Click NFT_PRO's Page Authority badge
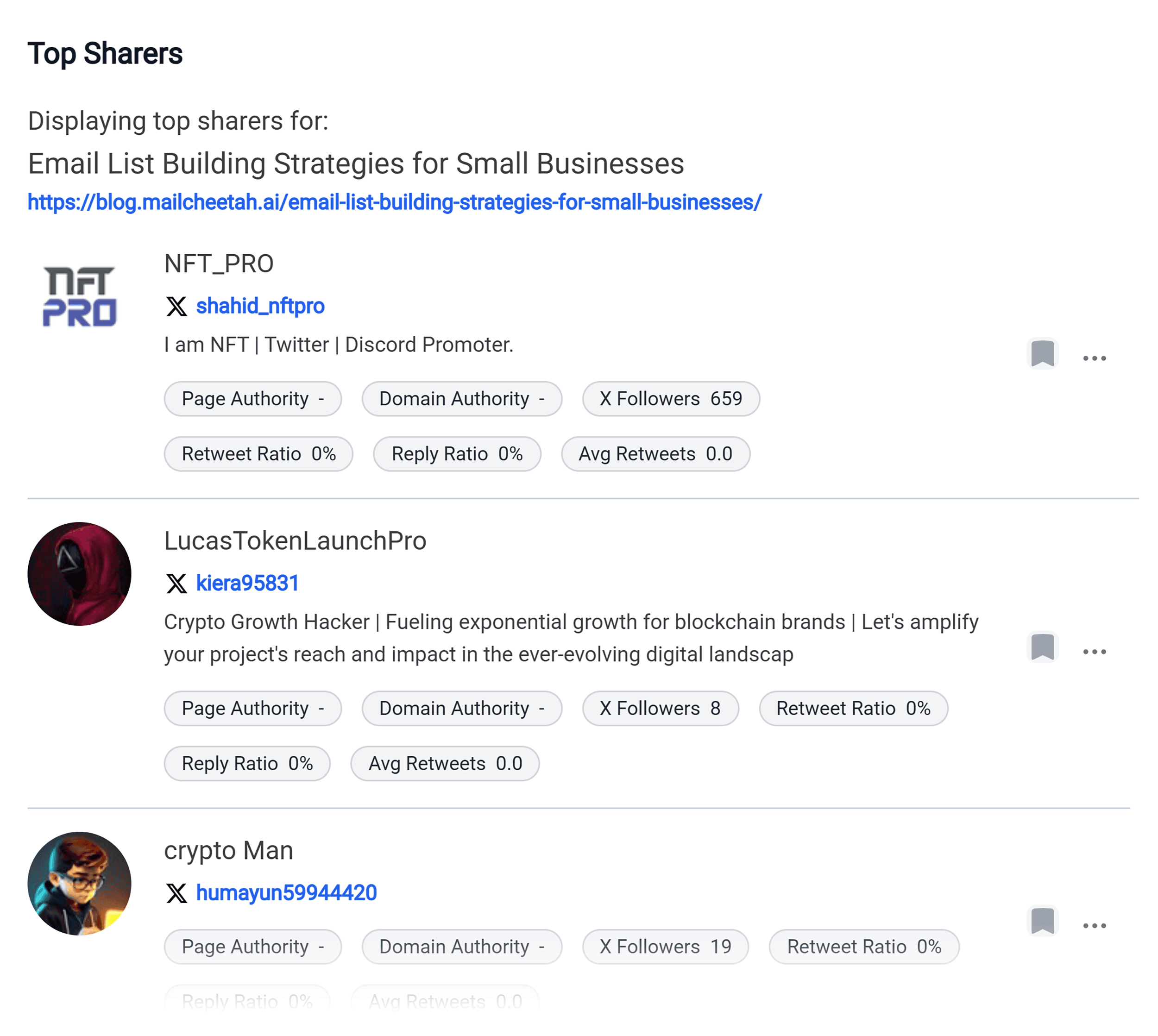 [x=252, y=399]
